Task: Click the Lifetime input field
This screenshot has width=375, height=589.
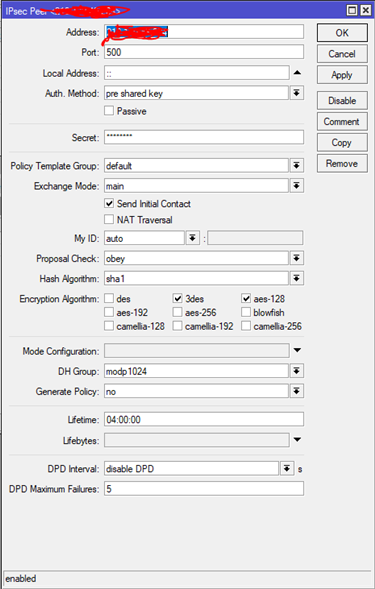Action: pos(204,419)
